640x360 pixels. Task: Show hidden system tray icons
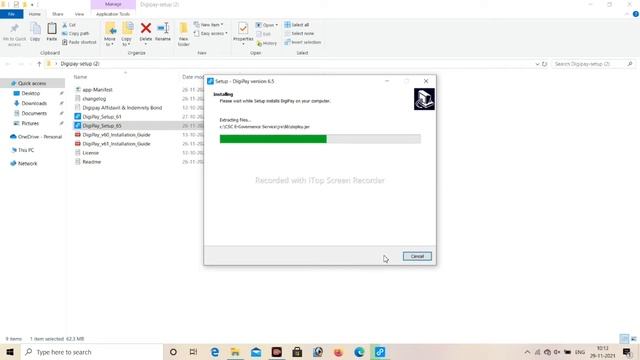[x=527, y=352]
